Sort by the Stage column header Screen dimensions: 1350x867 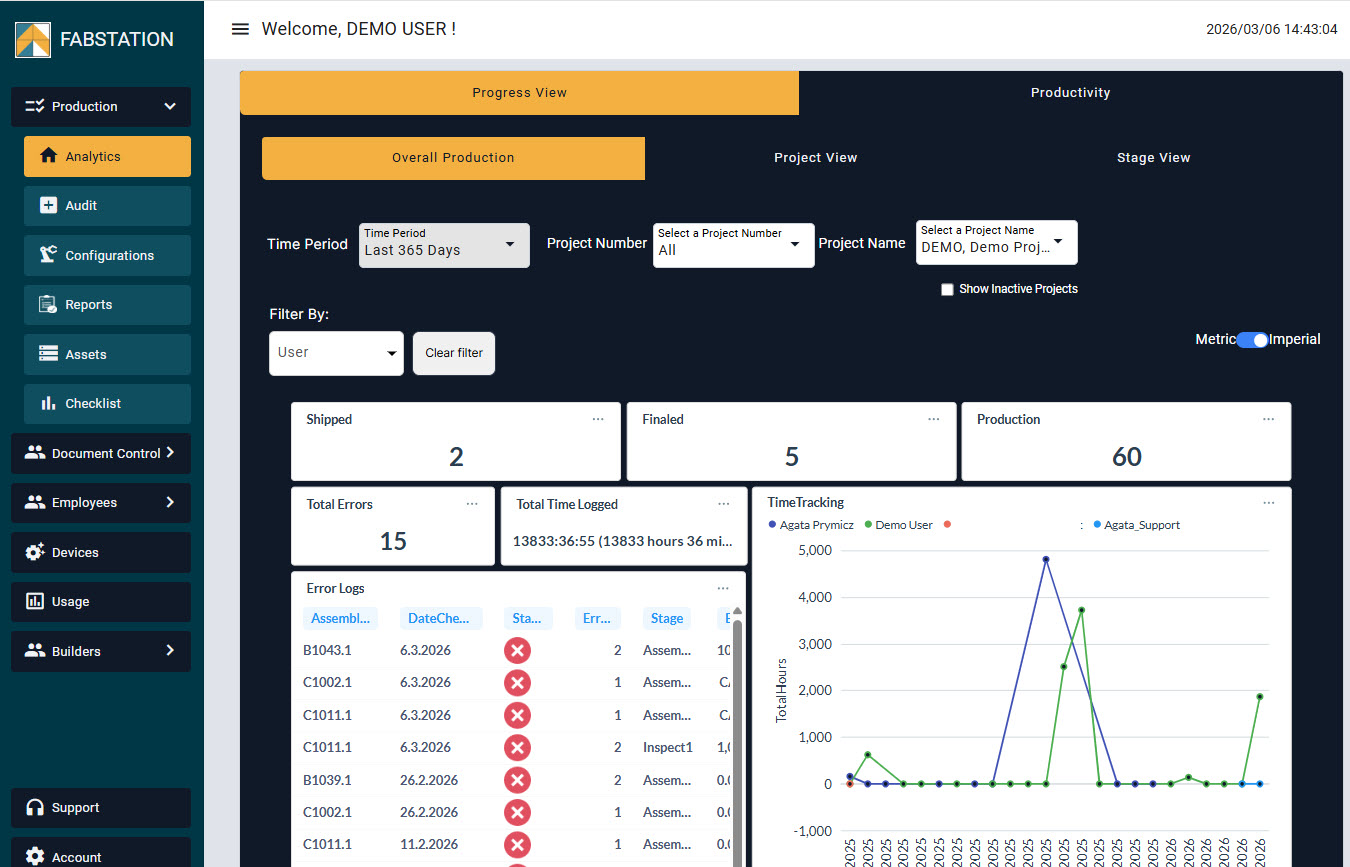(667, 619)
